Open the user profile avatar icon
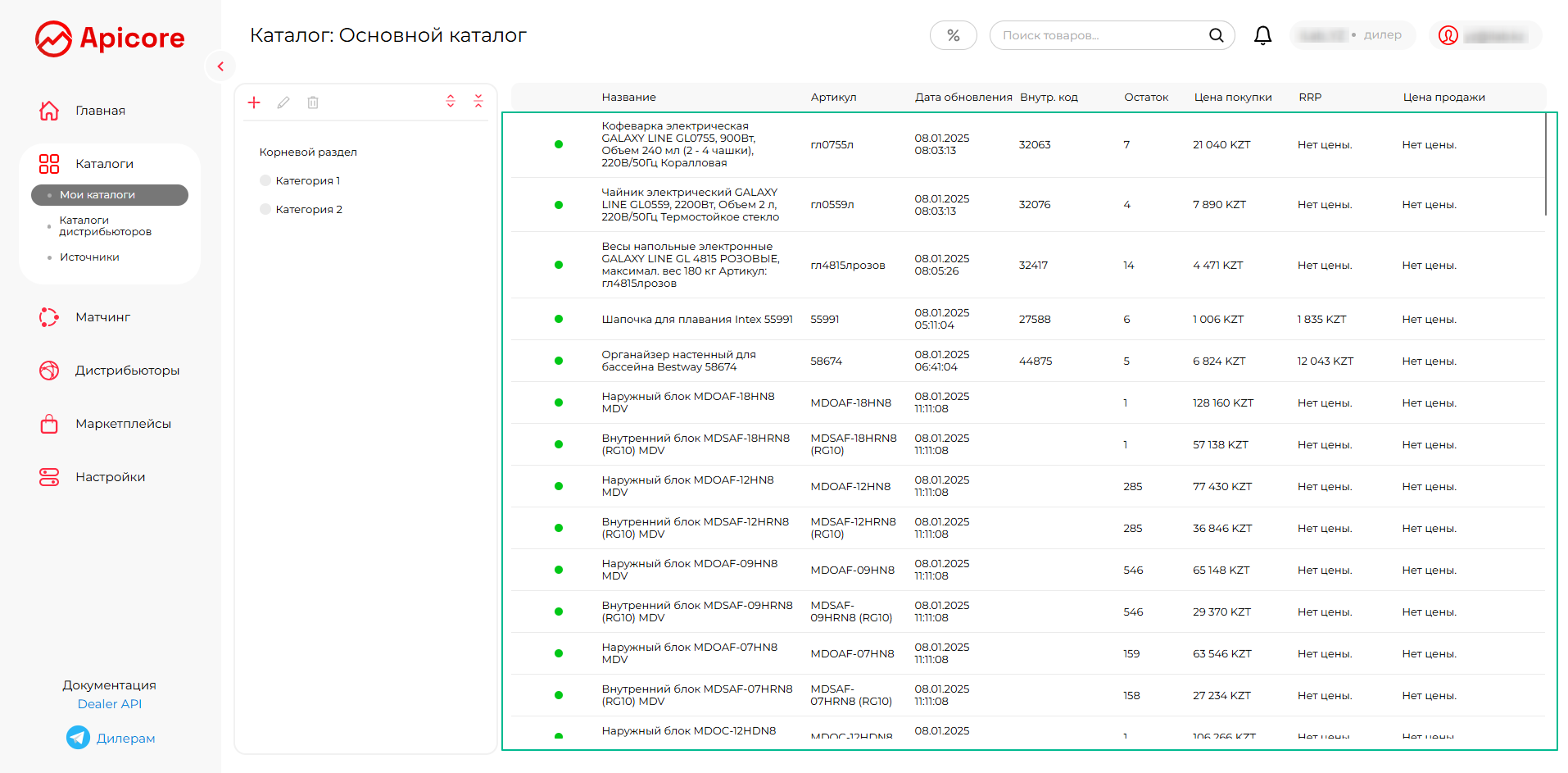The height and width of the screenshot is (773, 1568). (1448, 35)
